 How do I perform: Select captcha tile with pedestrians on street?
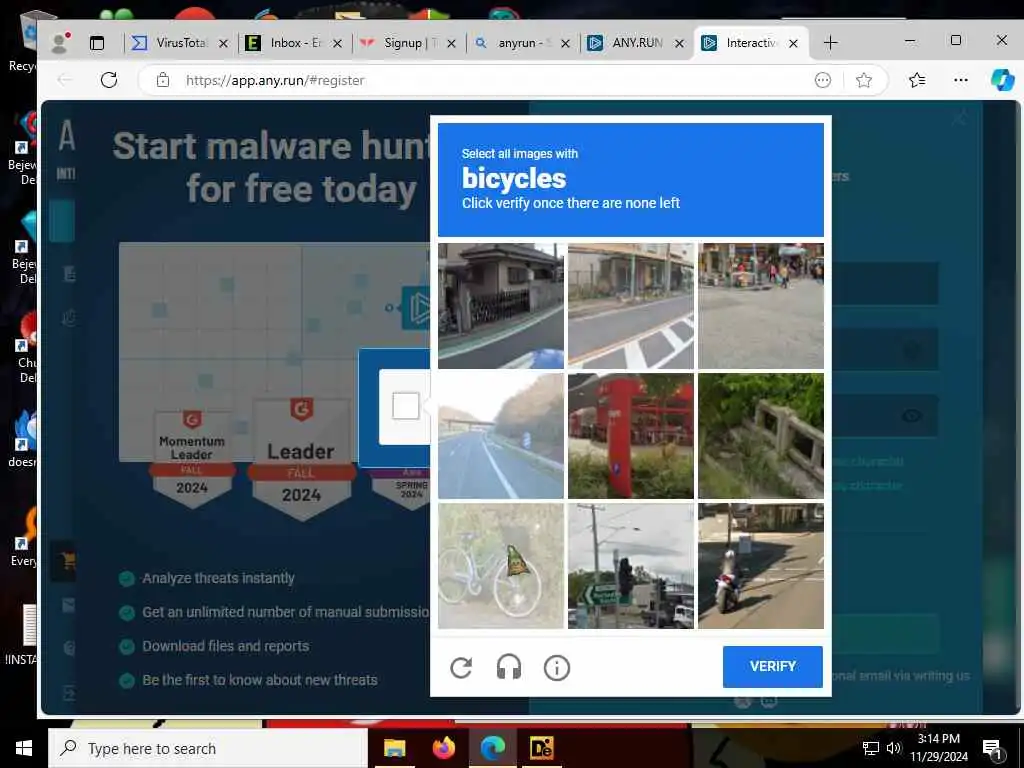761,306
